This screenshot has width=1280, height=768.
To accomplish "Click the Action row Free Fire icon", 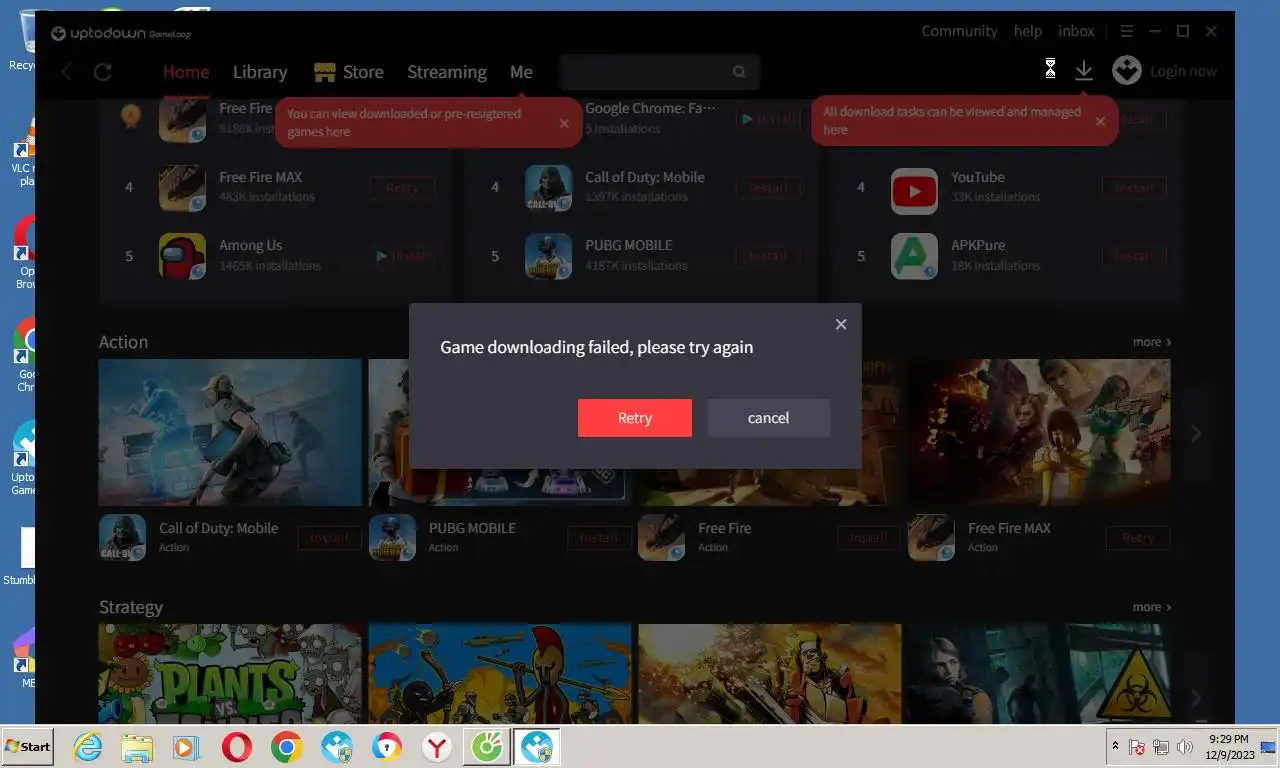I will click(x=662, y=538).
